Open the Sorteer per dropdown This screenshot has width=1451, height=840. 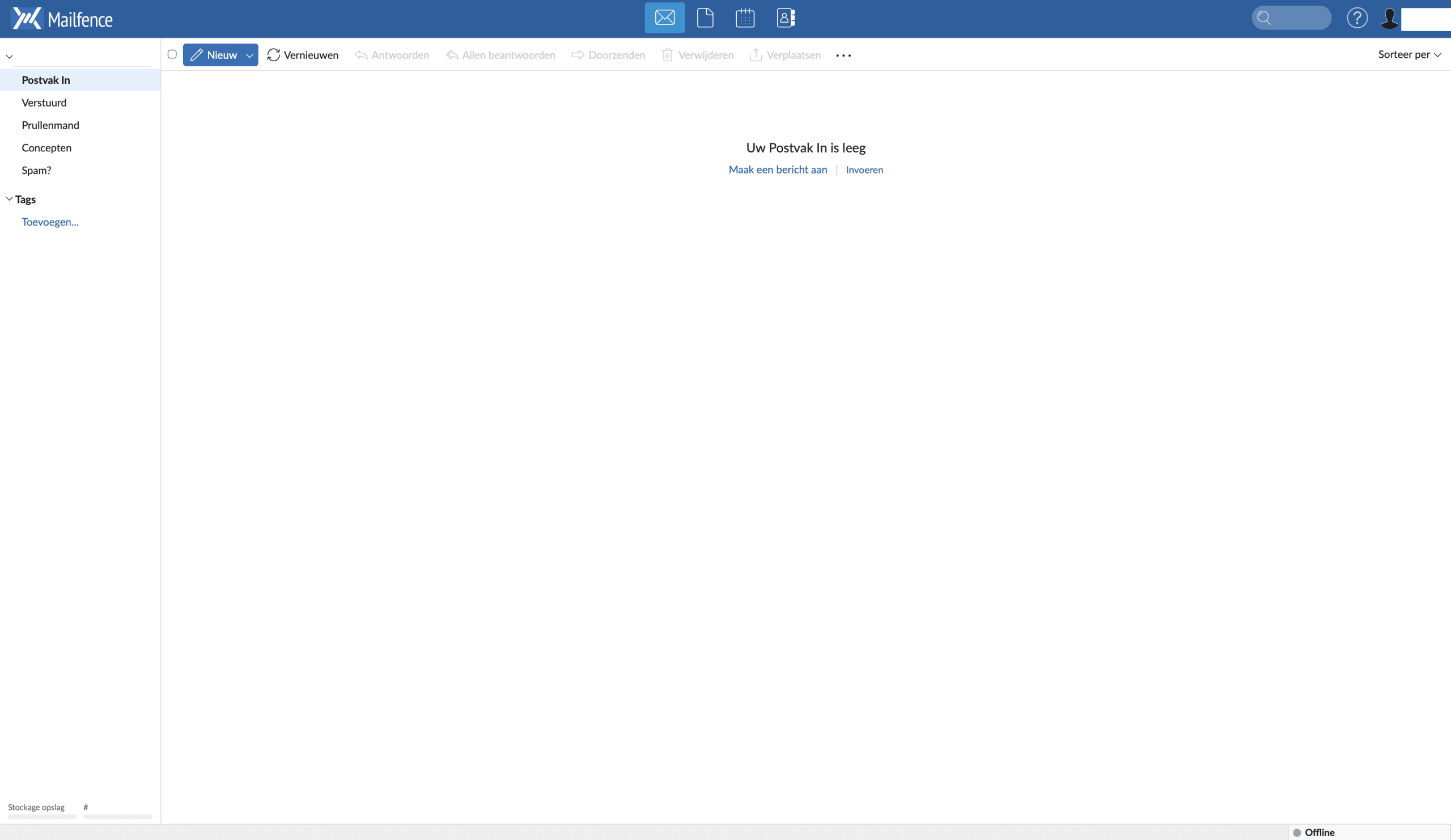tap(1408, 54)
